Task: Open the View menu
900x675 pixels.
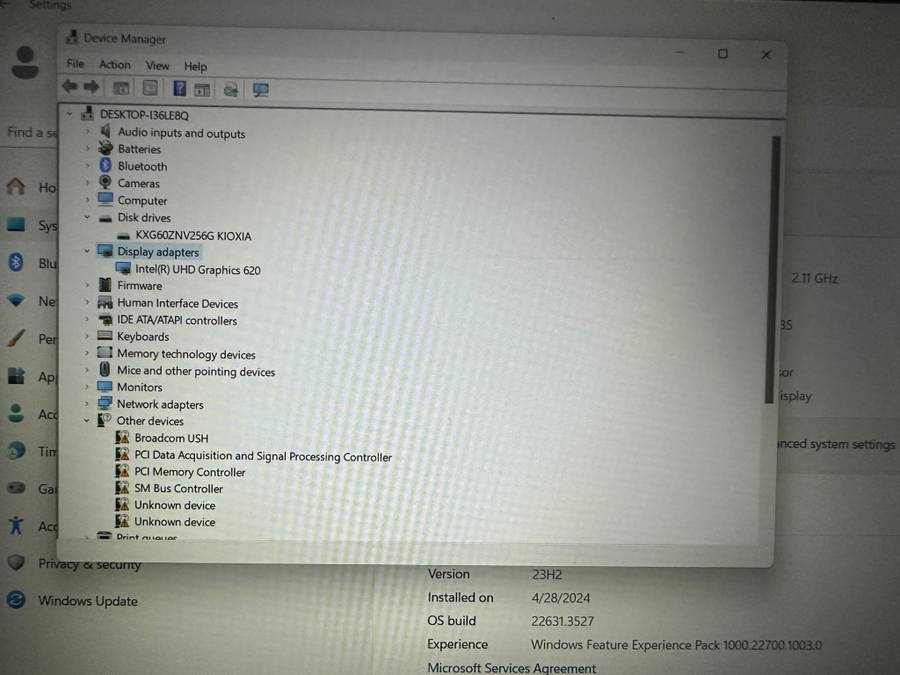Action: coord(157,66)
